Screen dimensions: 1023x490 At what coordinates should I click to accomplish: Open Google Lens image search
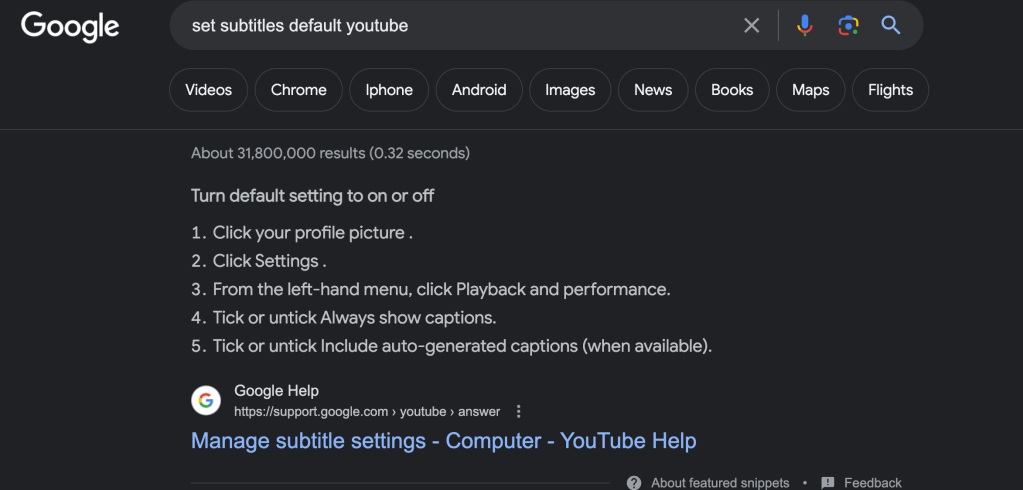click(x=847, y=25)
